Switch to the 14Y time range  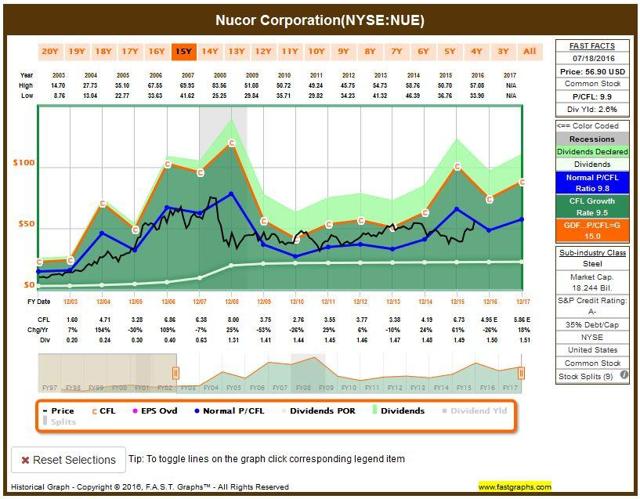(x=210, y=51)
